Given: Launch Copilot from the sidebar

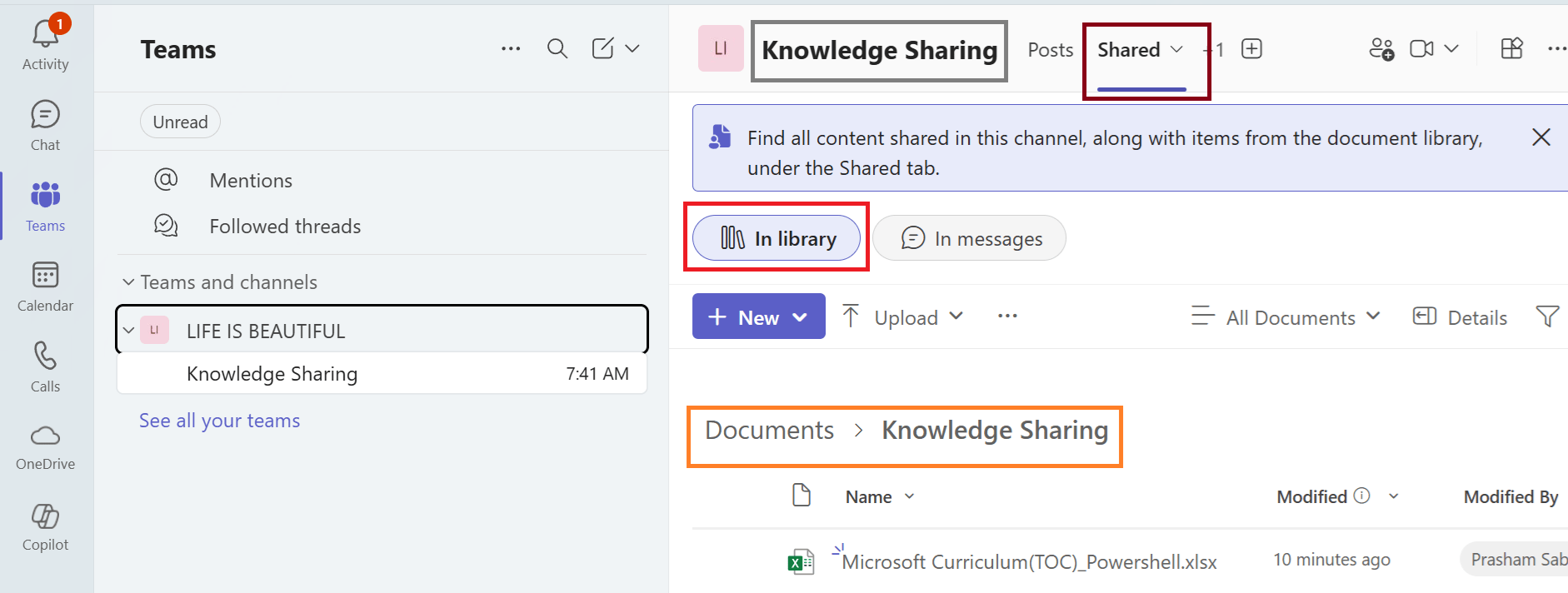Looking at the screenshot, I should 45,528.
